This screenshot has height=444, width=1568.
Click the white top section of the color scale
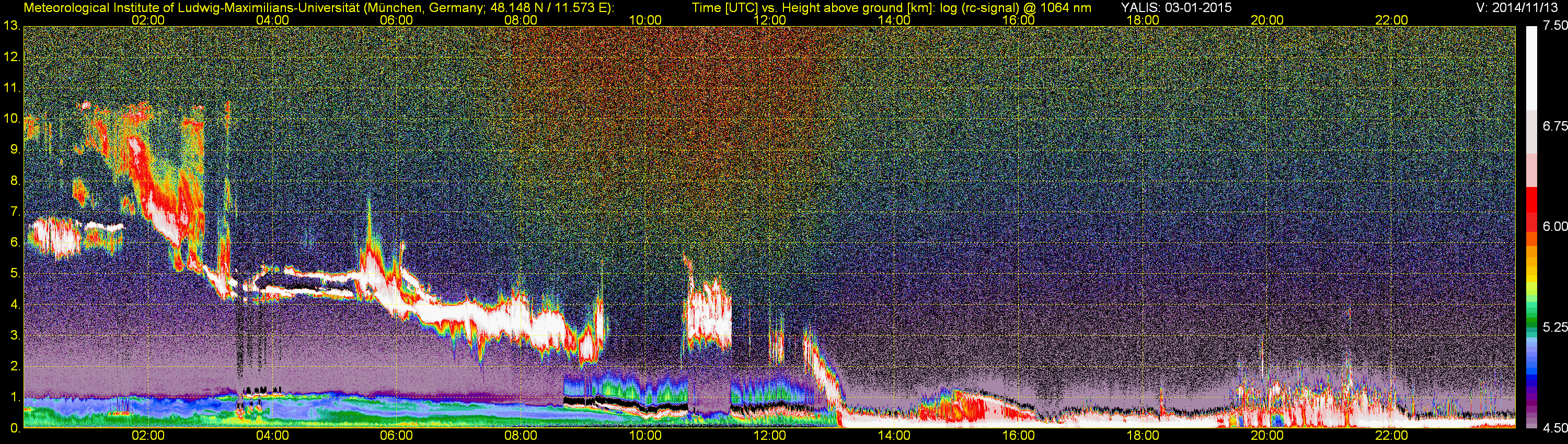point(1532,67)
